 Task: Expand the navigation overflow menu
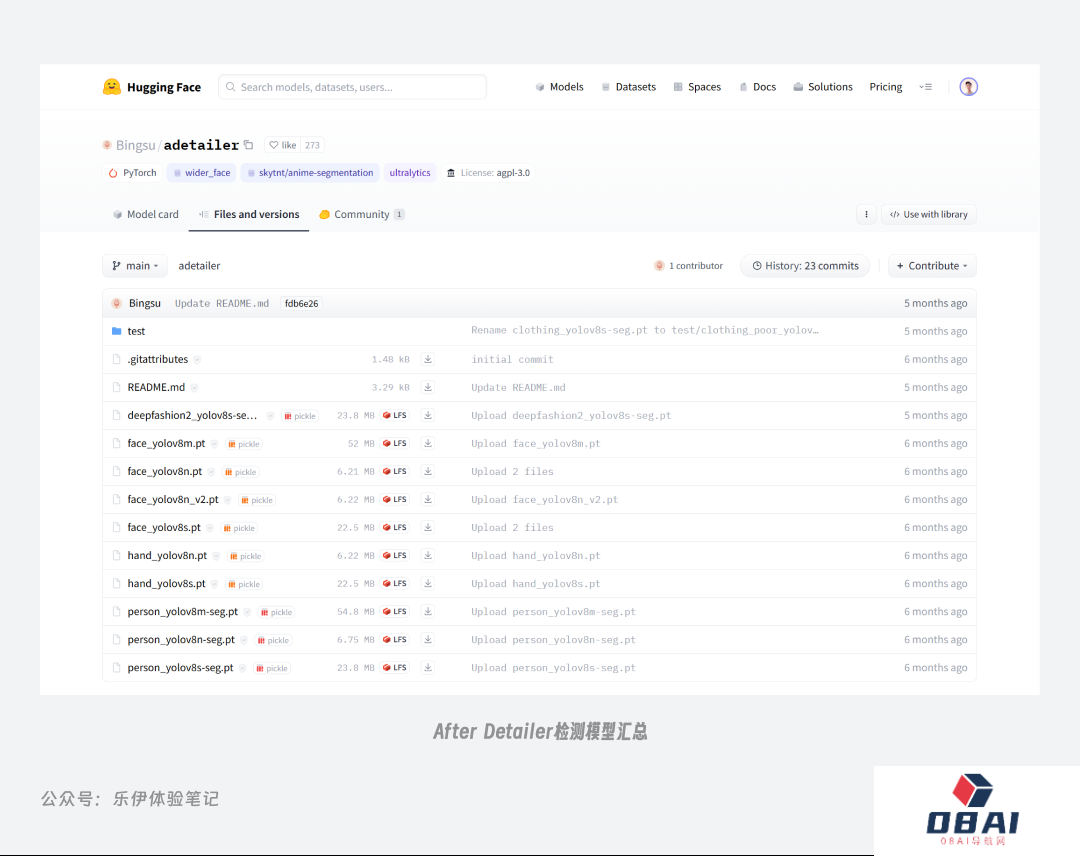[925, 87]
